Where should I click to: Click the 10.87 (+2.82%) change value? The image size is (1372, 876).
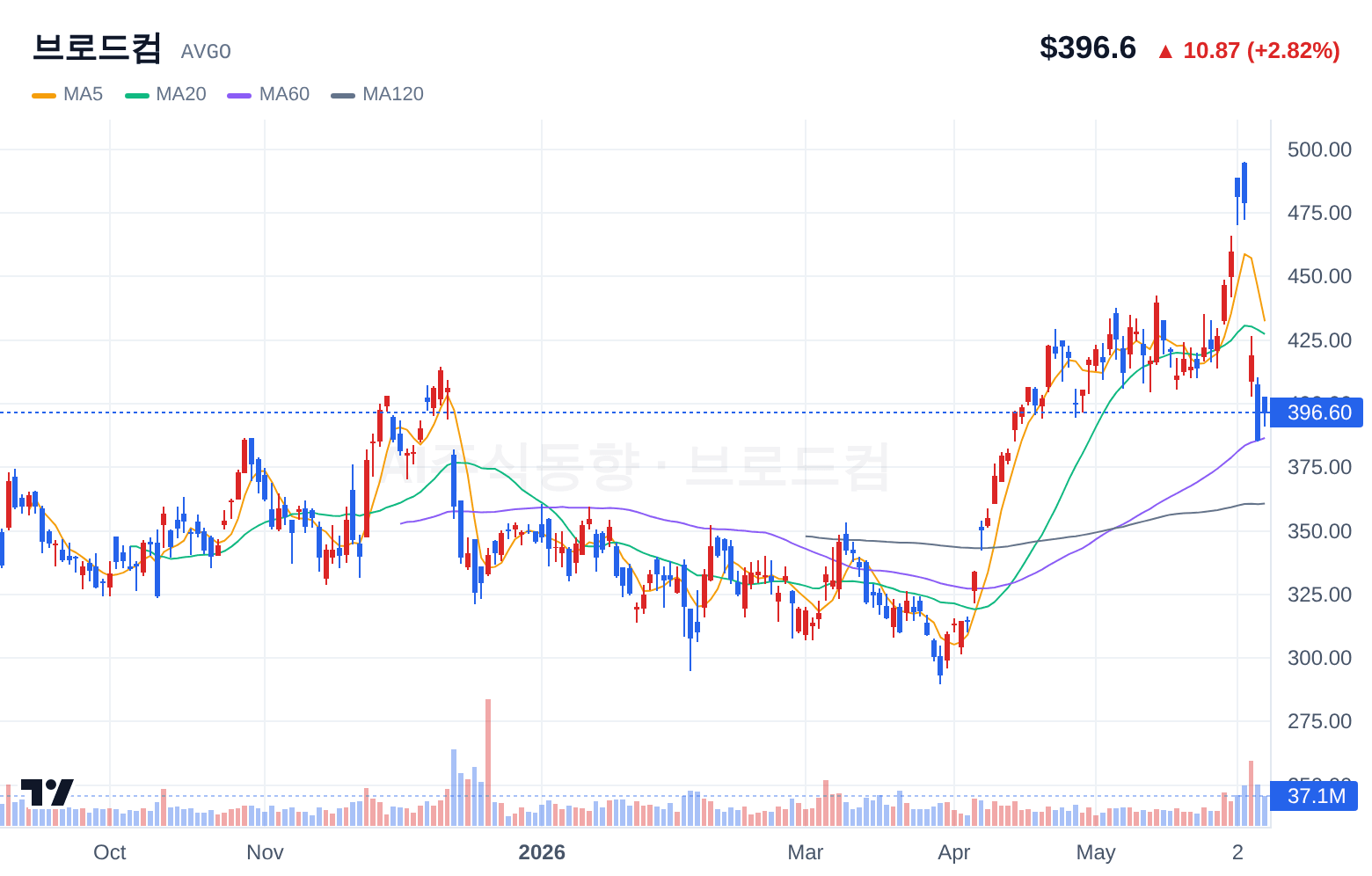pyautogui.click(x=1261, y=51)
